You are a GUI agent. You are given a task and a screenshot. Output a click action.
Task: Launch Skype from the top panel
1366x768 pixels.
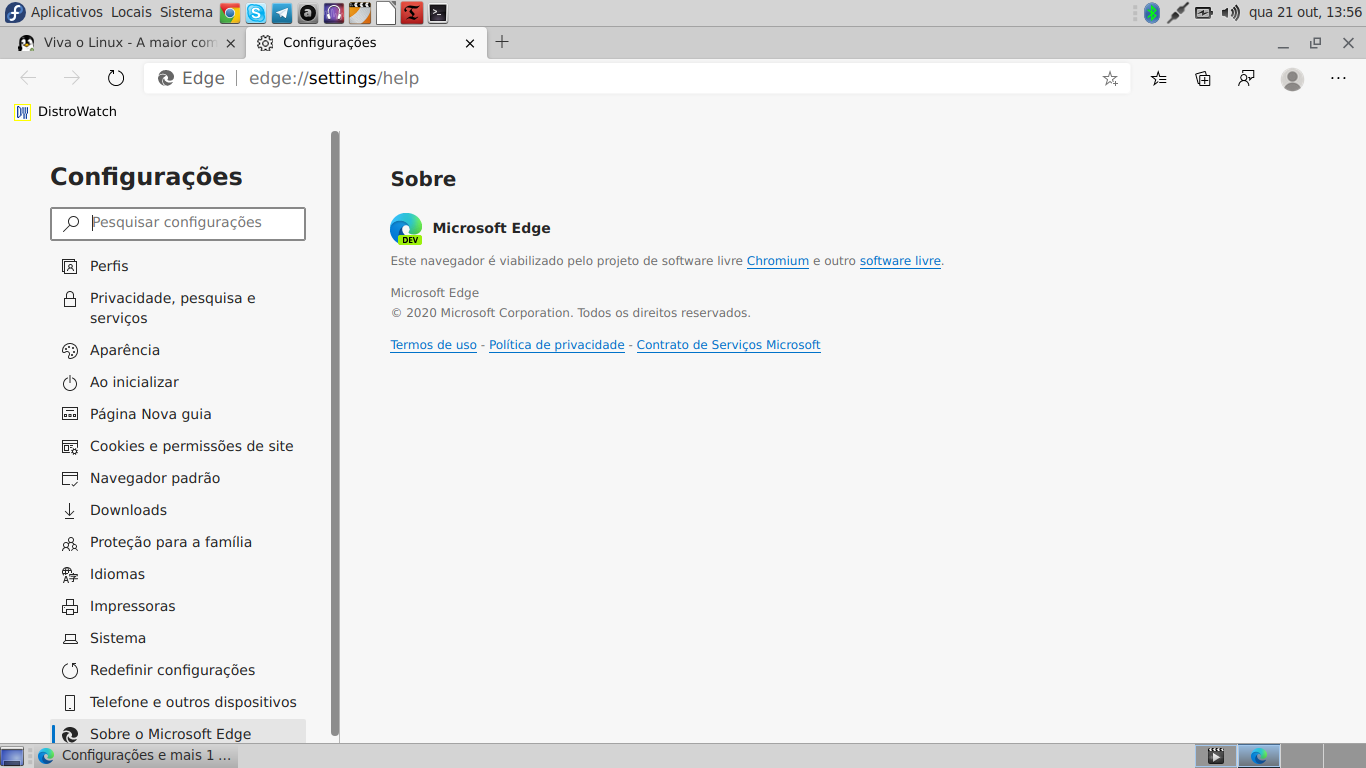click(x=256, y=13)
